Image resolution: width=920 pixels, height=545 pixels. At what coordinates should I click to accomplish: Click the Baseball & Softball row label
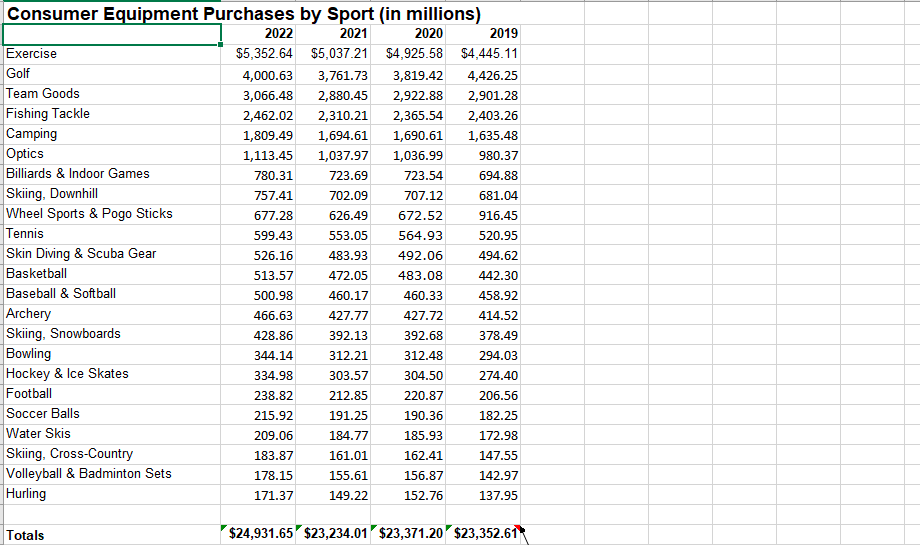click(61, 293)
